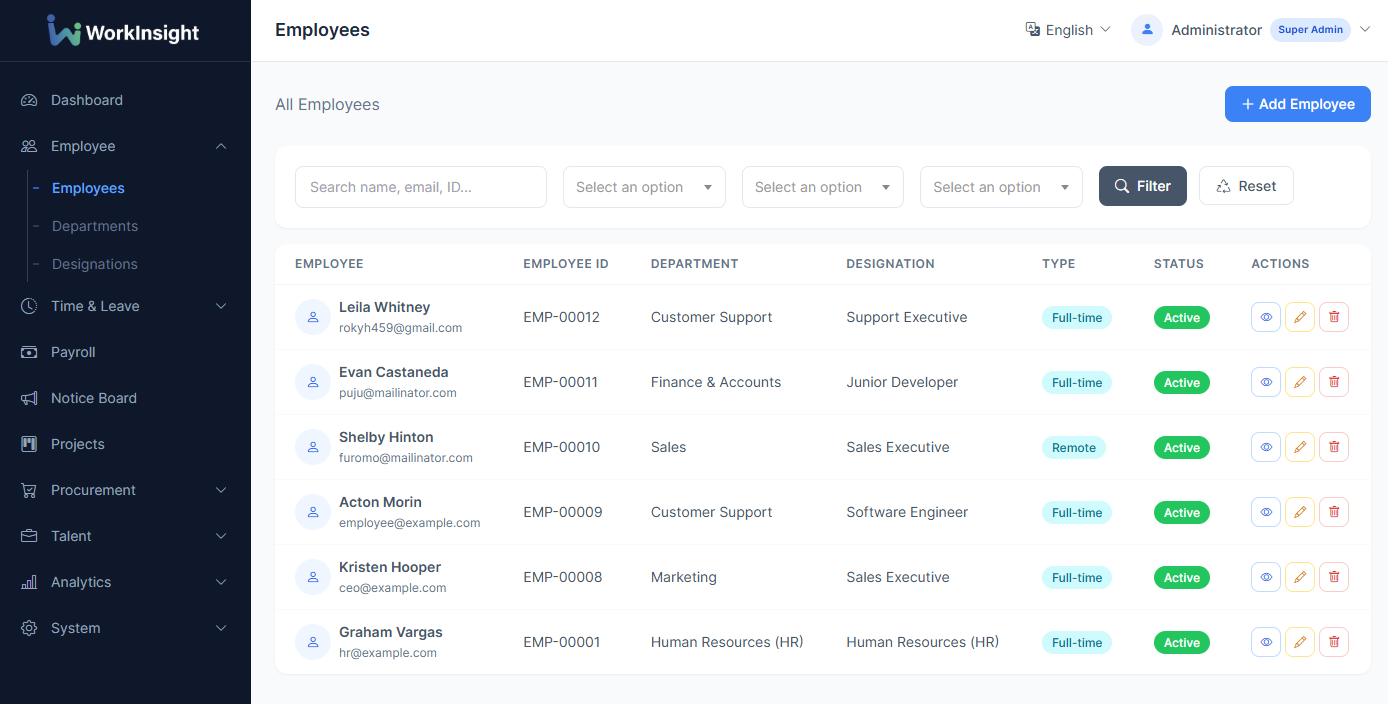Open Leila Whitney's employee view details icon
Viewport: 1388px width, 704px height.
(1265, 317)
